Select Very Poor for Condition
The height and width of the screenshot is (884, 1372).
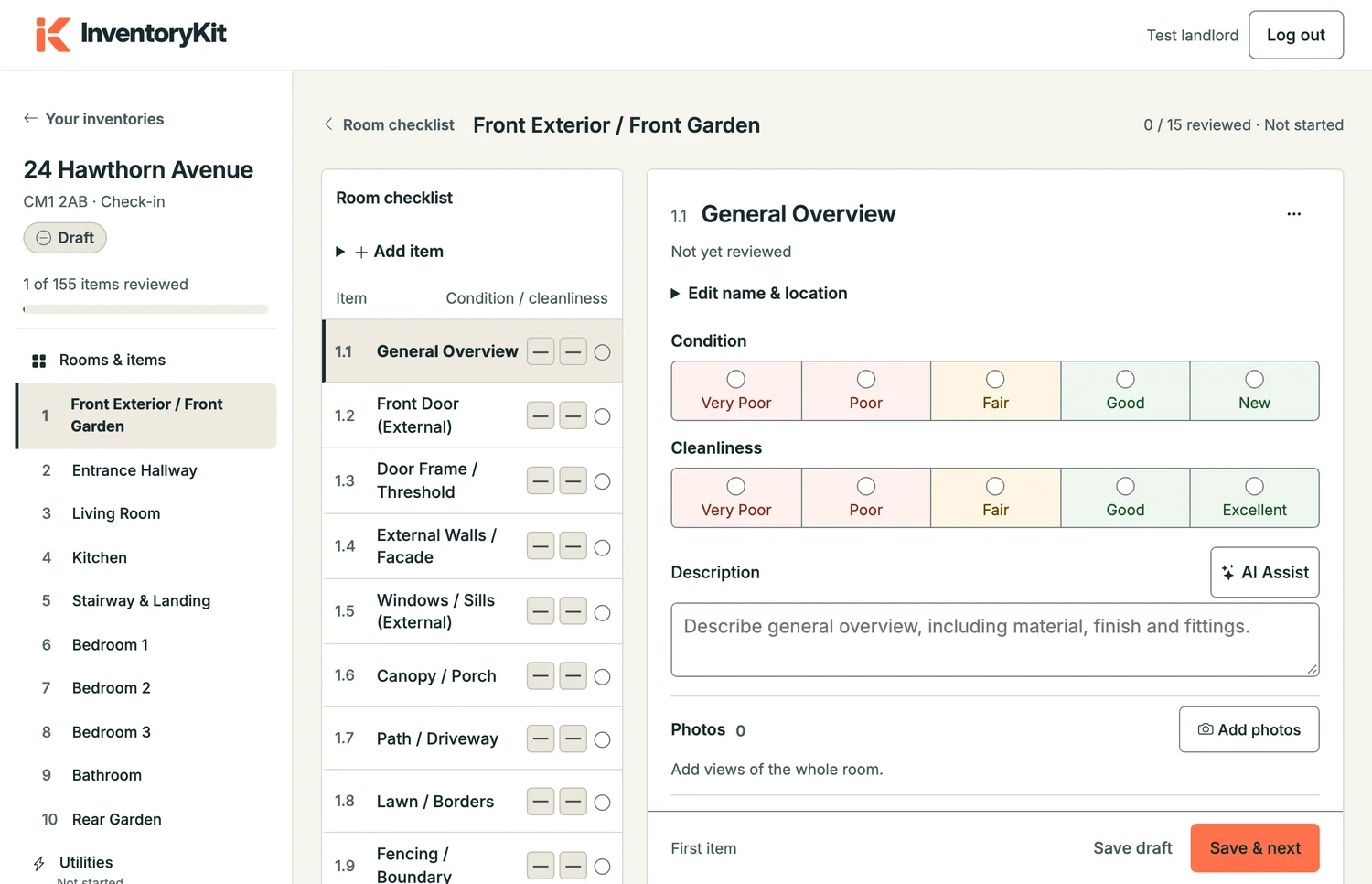click(736, 391)
